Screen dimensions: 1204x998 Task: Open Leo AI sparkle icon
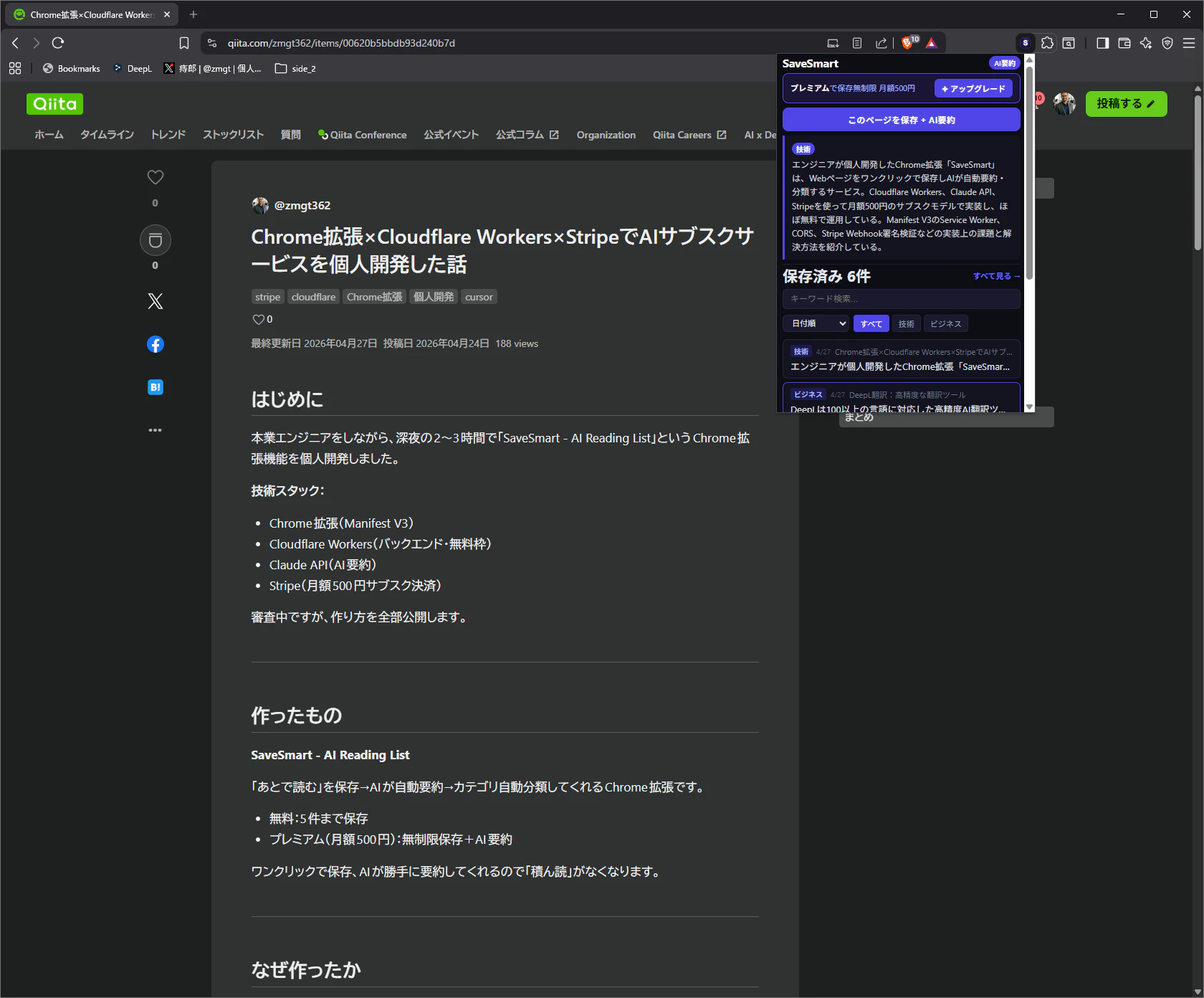[x=1146, y=43]
